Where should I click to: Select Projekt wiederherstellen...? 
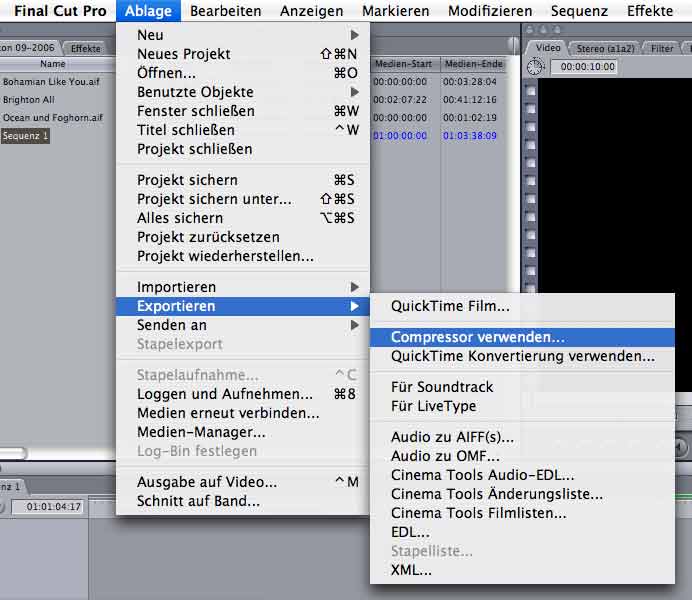(x=243, y=256)
